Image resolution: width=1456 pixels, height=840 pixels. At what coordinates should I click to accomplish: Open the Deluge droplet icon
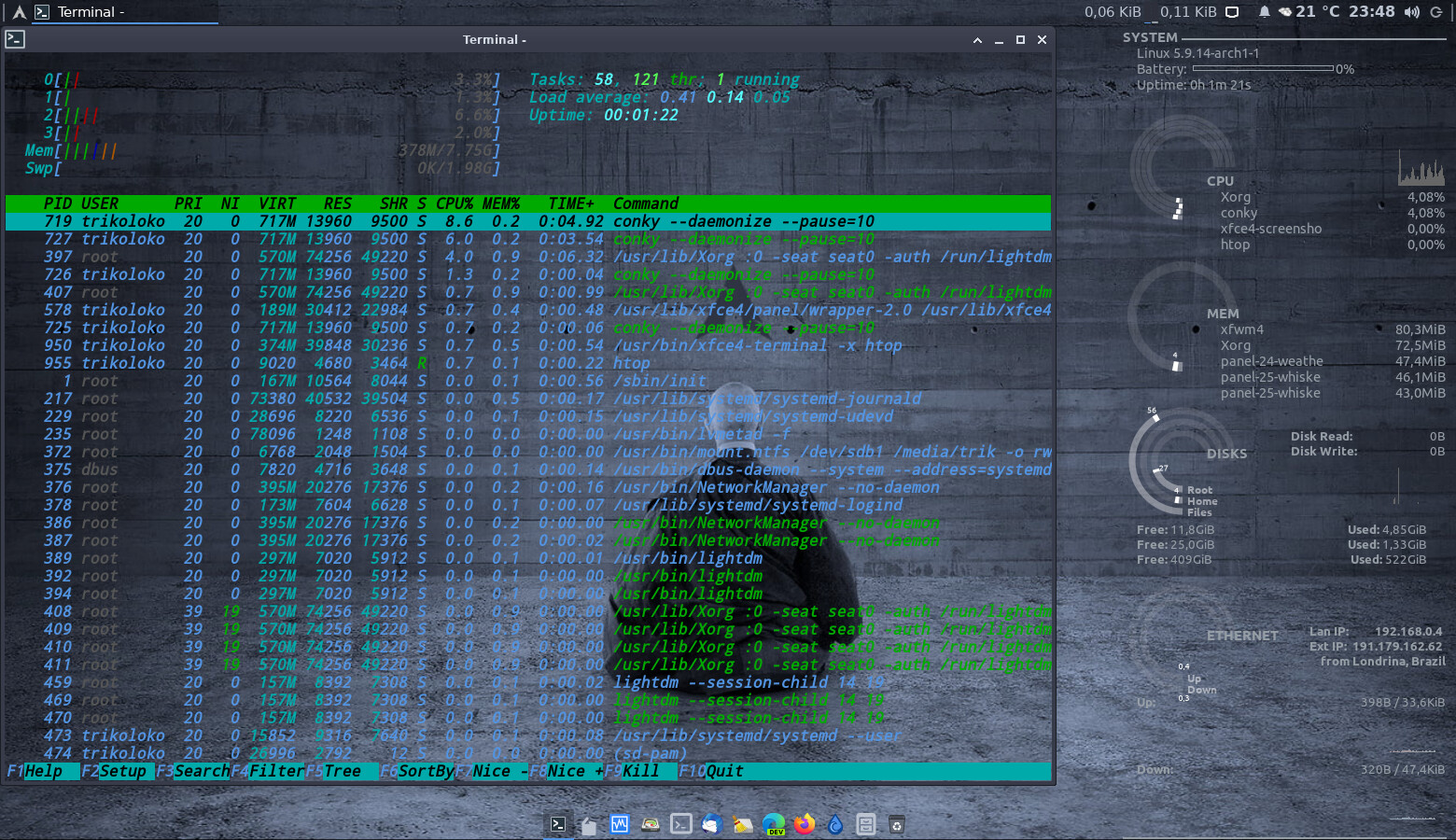tap(835, 824)
